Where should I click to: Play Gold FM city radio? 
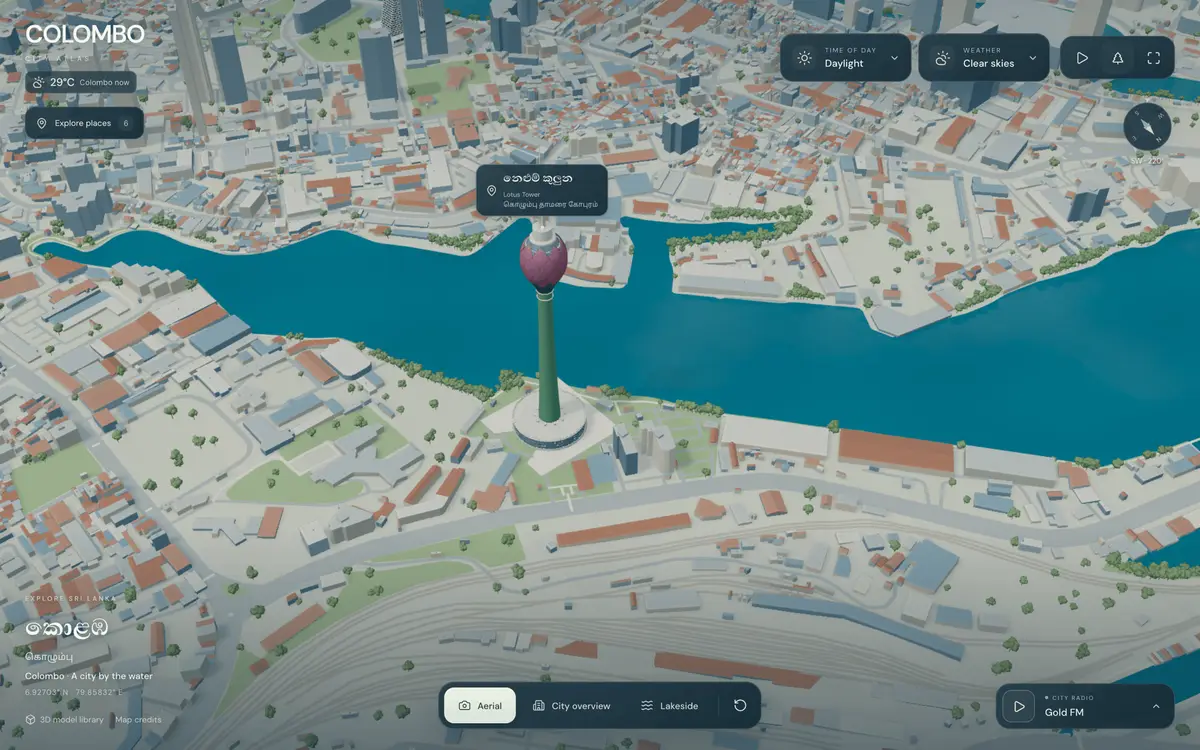click(1019, 706)
